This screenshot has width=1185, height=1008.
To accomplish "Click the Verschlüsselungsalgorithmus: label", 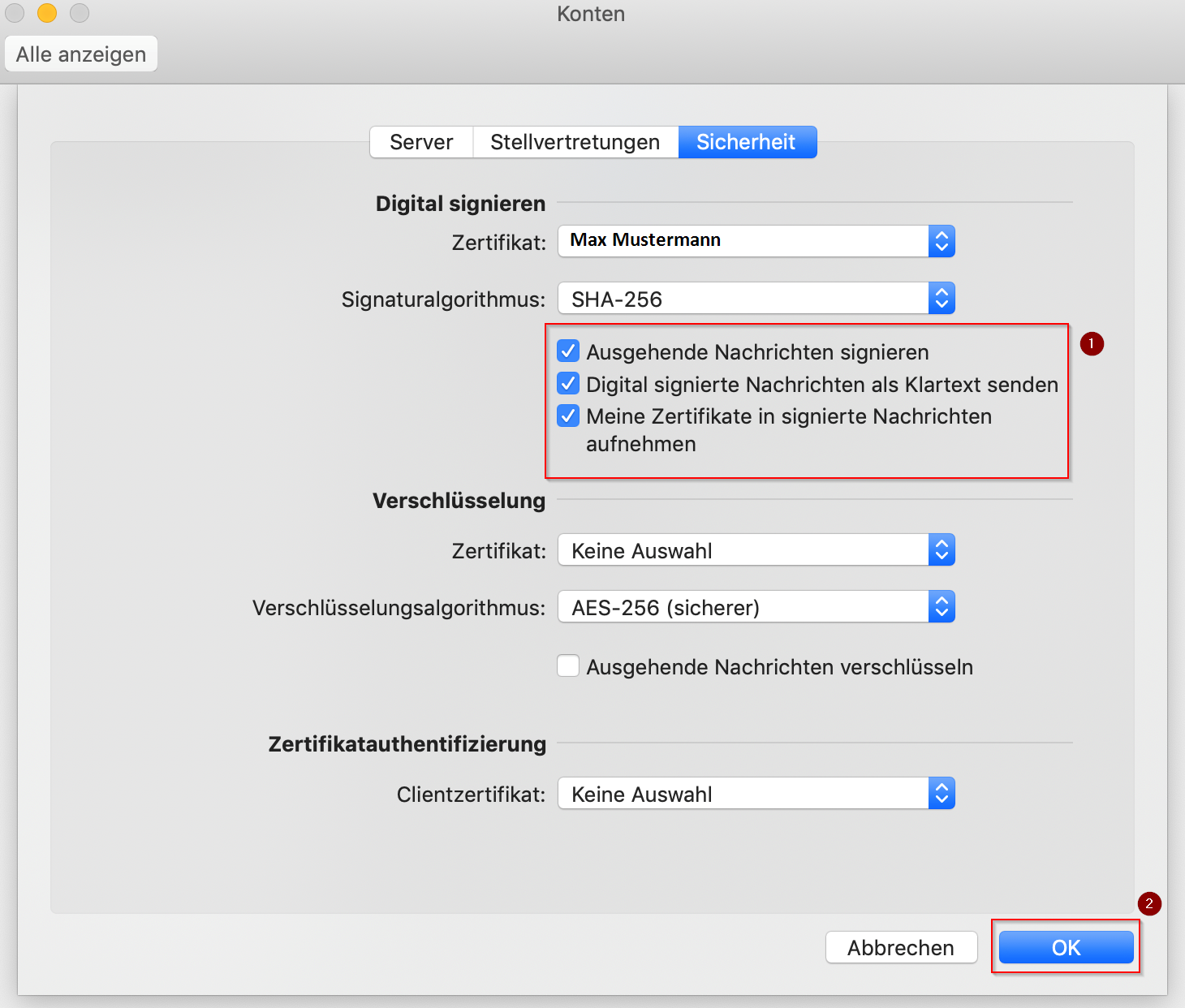I will (399, 608).
